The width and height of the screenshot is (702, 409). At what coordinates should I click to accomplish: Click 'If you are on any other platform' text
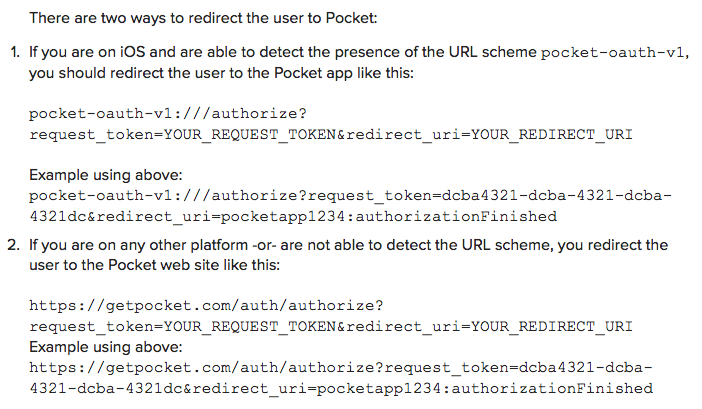coord(138,245)
